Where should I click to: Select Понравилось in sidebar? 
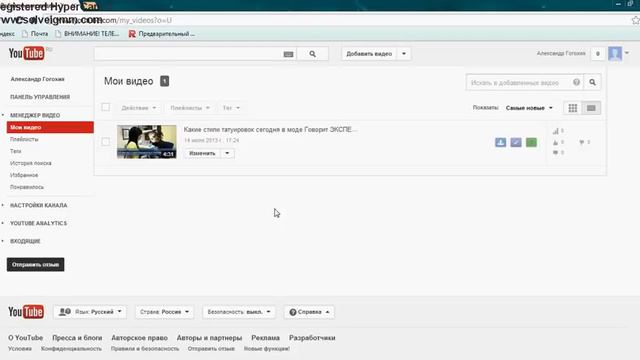tap(27, 187)
